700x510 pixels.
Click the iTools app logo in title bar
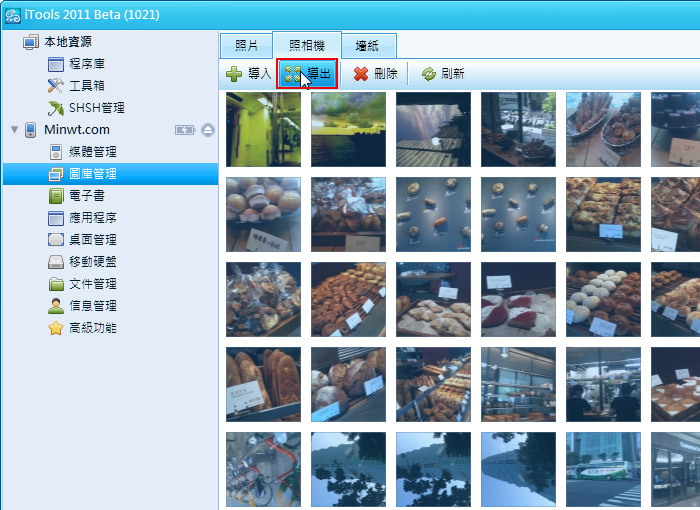(12, 15)
